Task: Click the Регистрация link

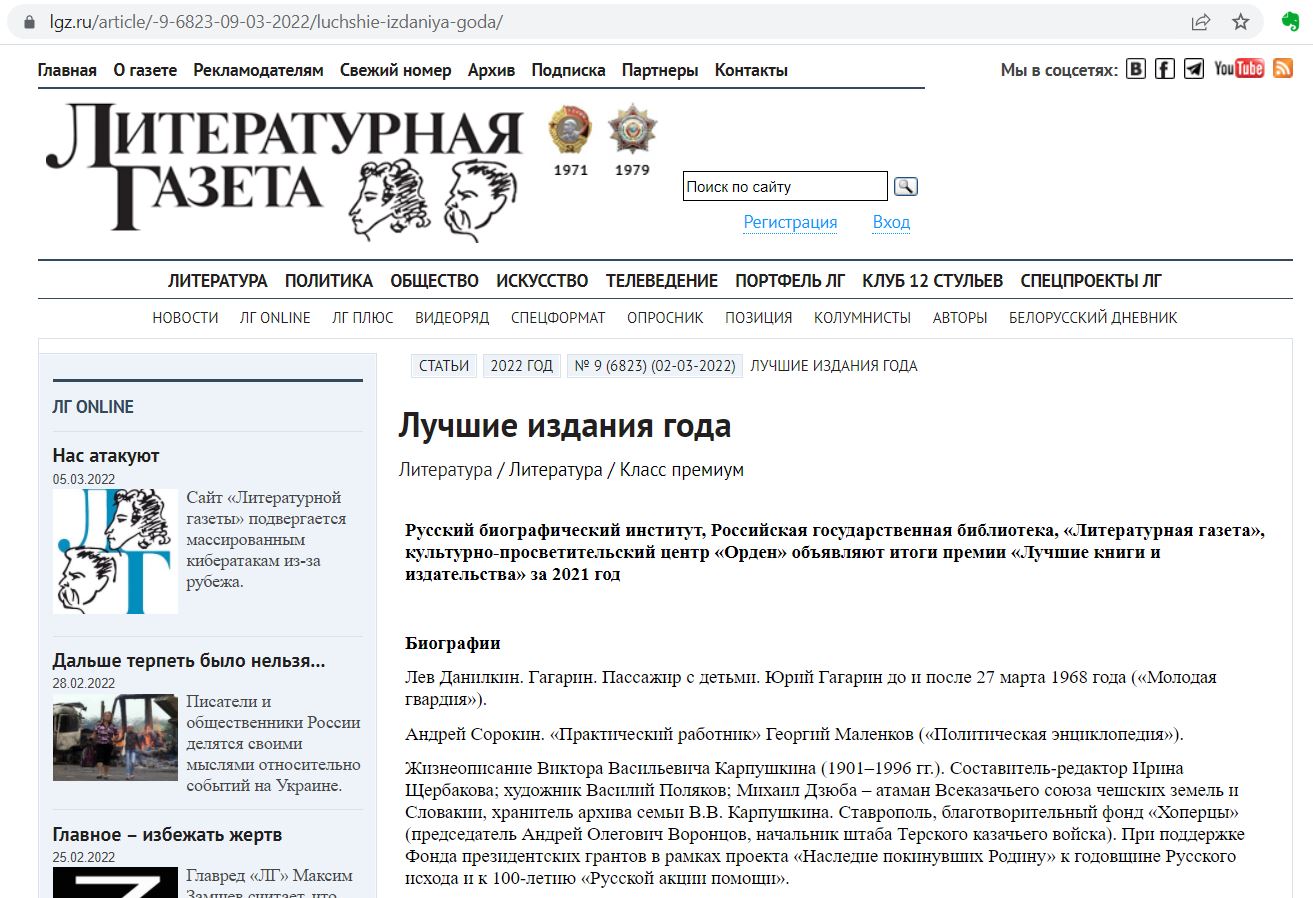Action: pos(790,222)
